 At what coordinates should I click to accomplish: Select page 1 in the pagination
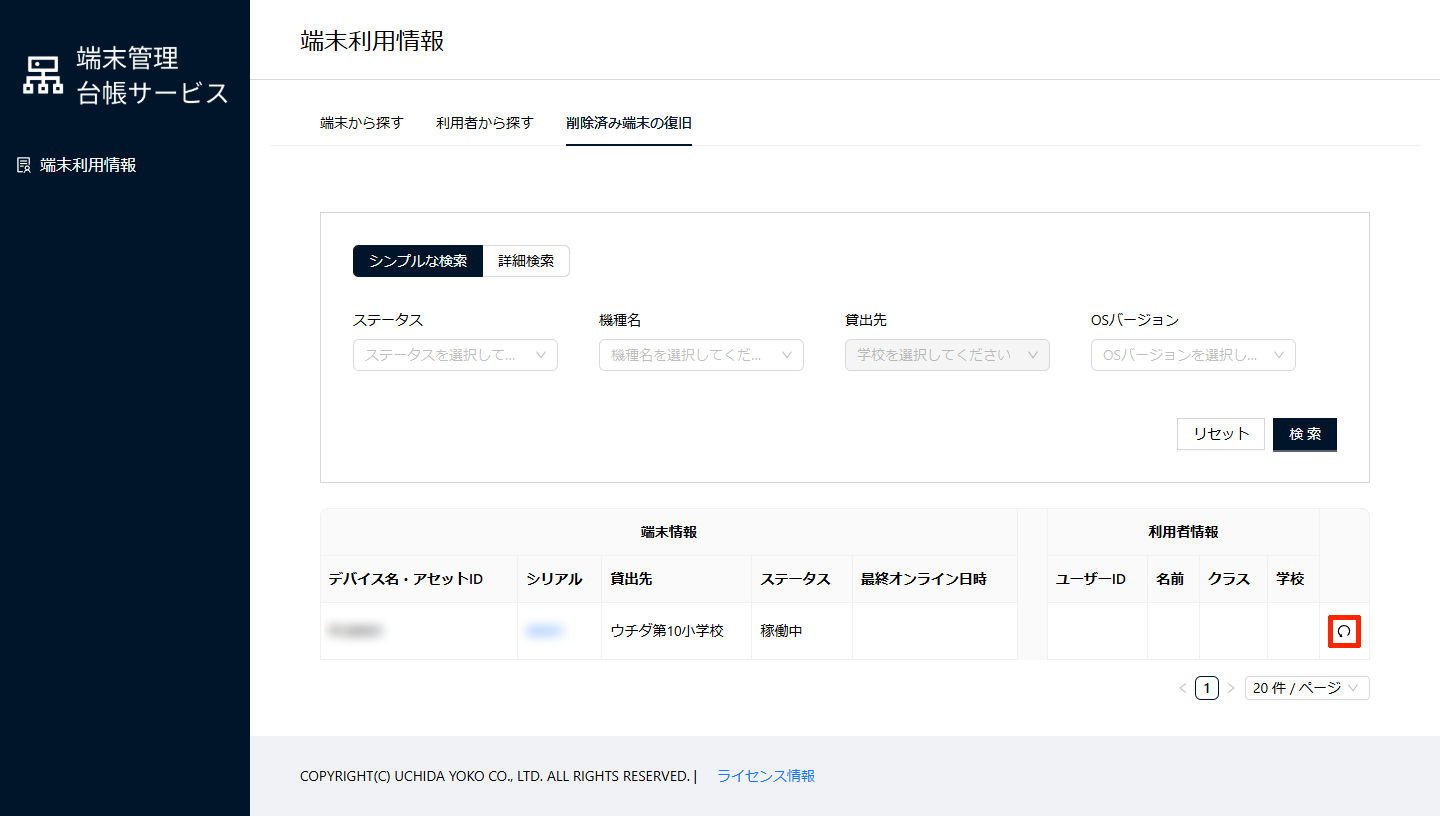1207,688
